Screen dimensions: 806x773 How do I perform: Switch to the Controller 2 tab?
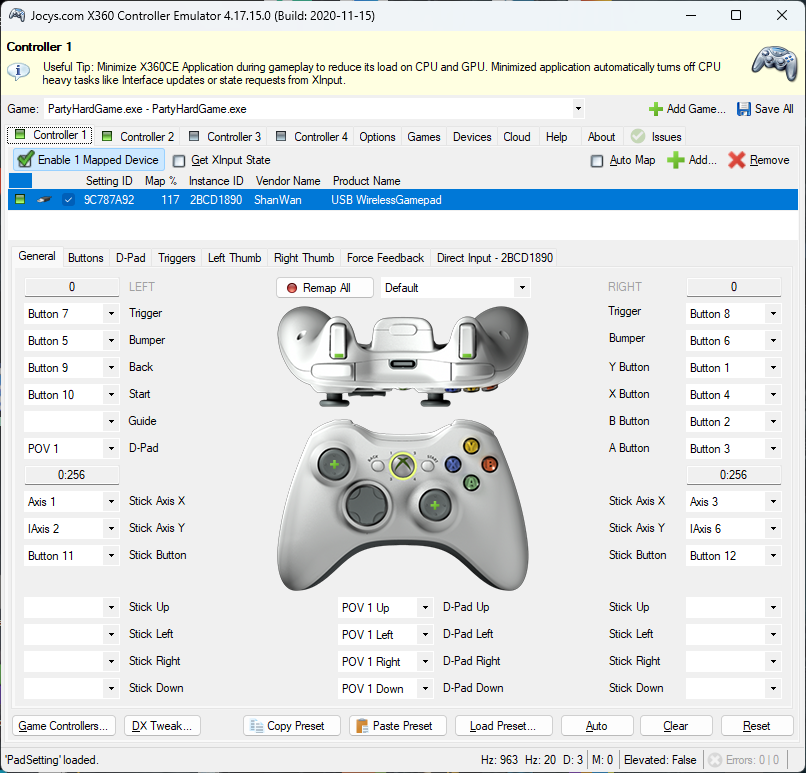click(138, 137)
